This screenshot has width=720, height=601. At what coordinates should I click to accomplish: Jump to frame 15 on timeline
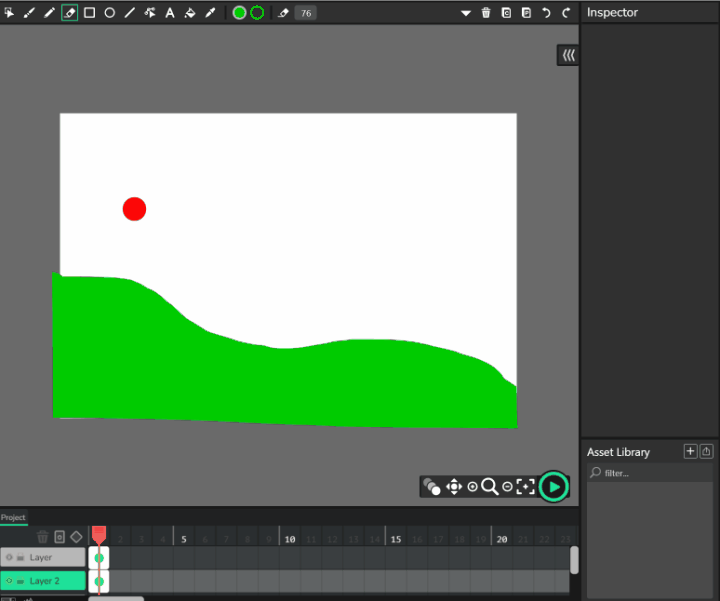tap(396, 539)
